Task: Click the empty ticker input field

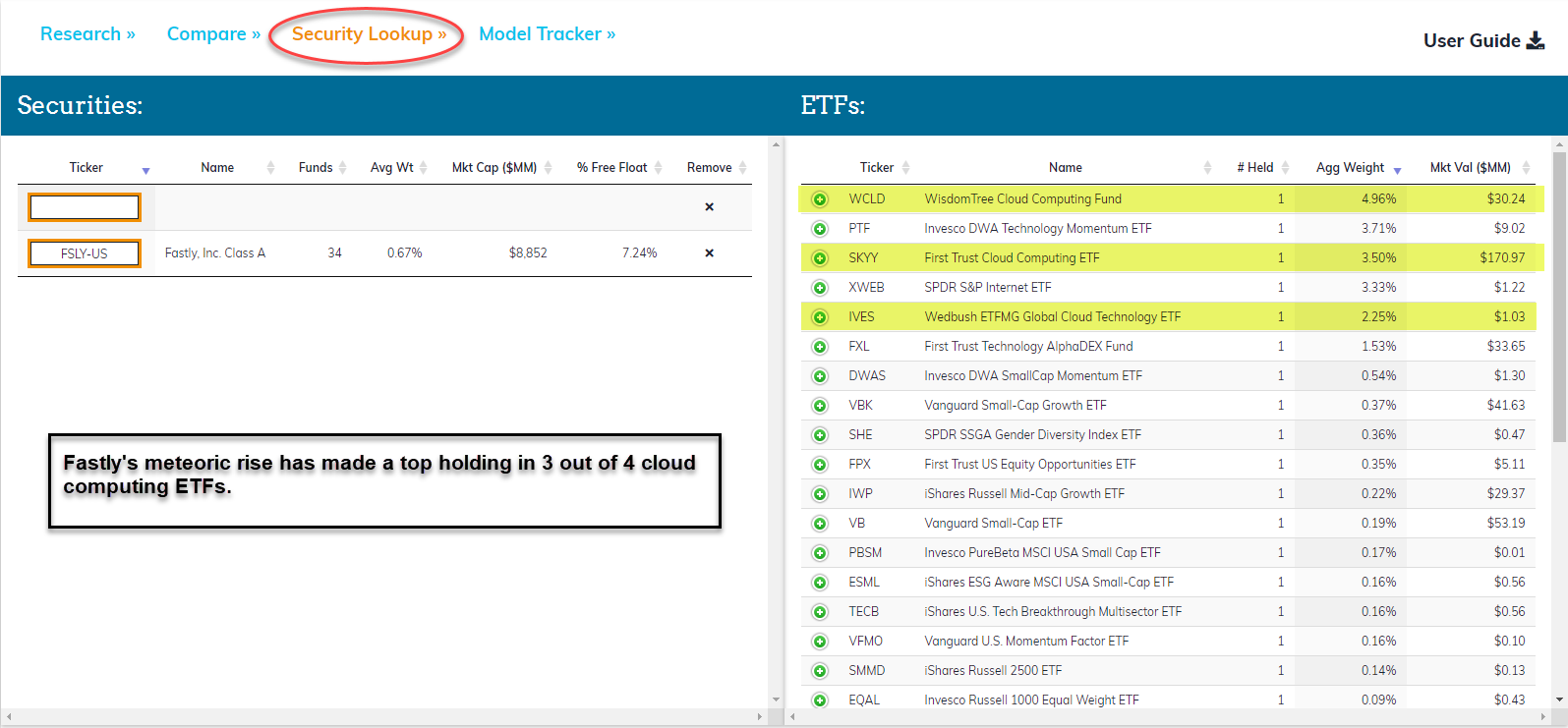Action: tap(85, 207)
